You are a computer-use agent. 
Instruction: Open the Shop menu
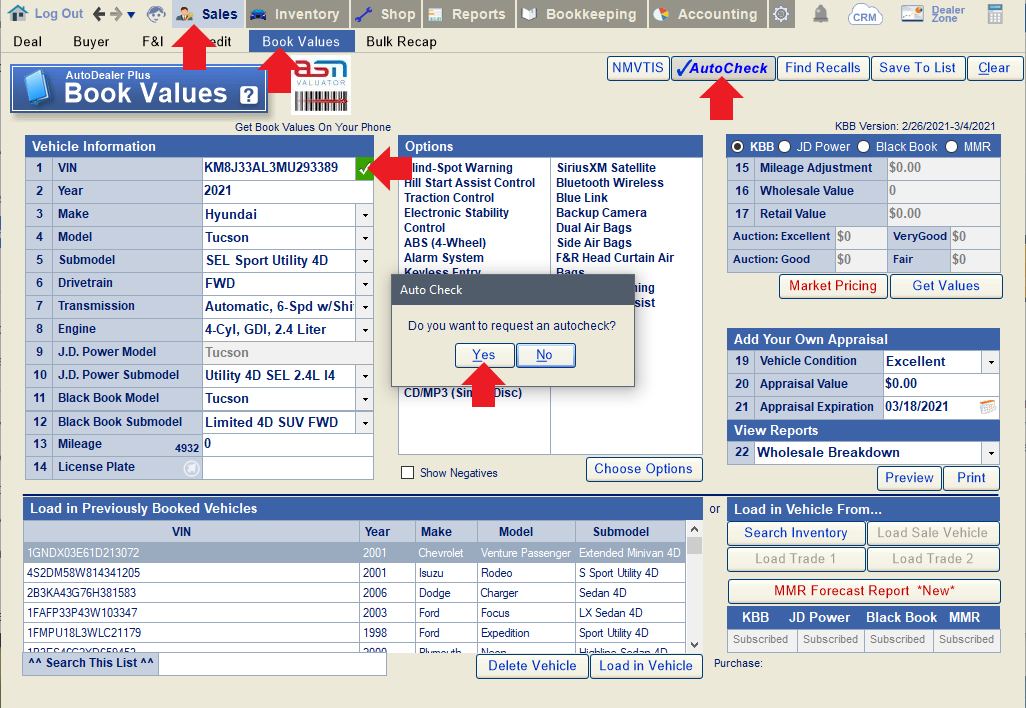click(385, 14)
